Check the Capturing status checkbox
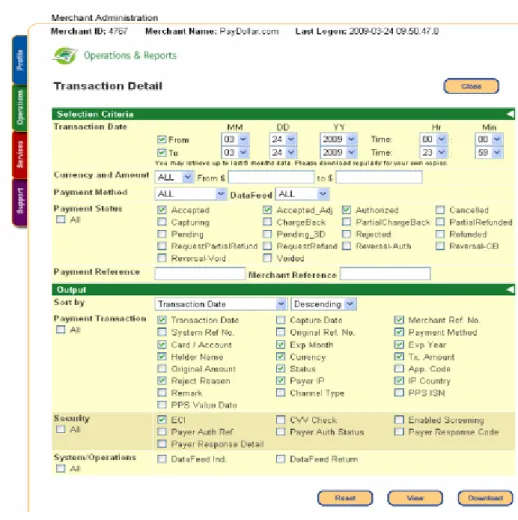The width and height of the screenshot is (518, 520). tap(162, 222)
